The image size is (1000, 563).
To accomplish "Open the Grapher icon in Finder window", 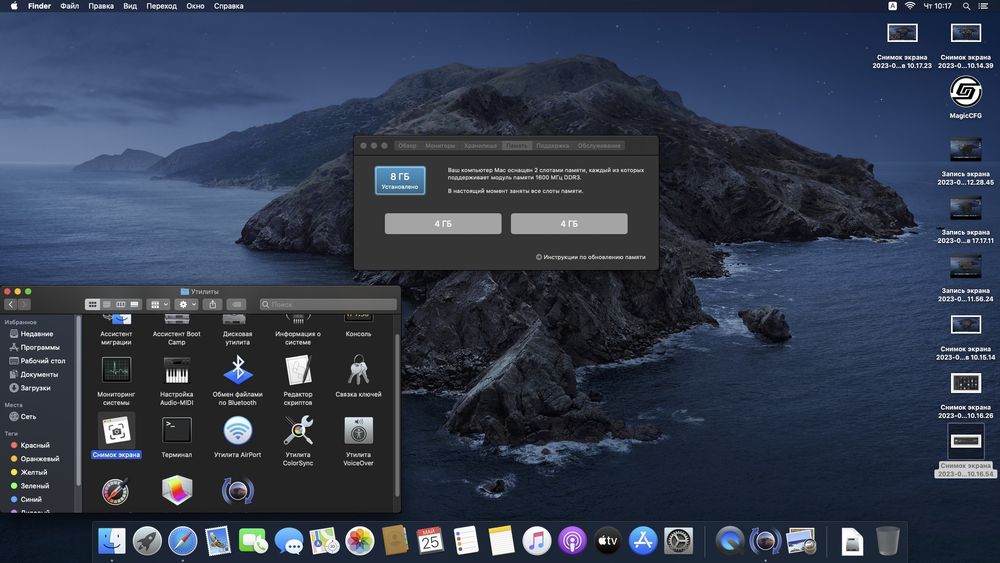I will [177, 491].
